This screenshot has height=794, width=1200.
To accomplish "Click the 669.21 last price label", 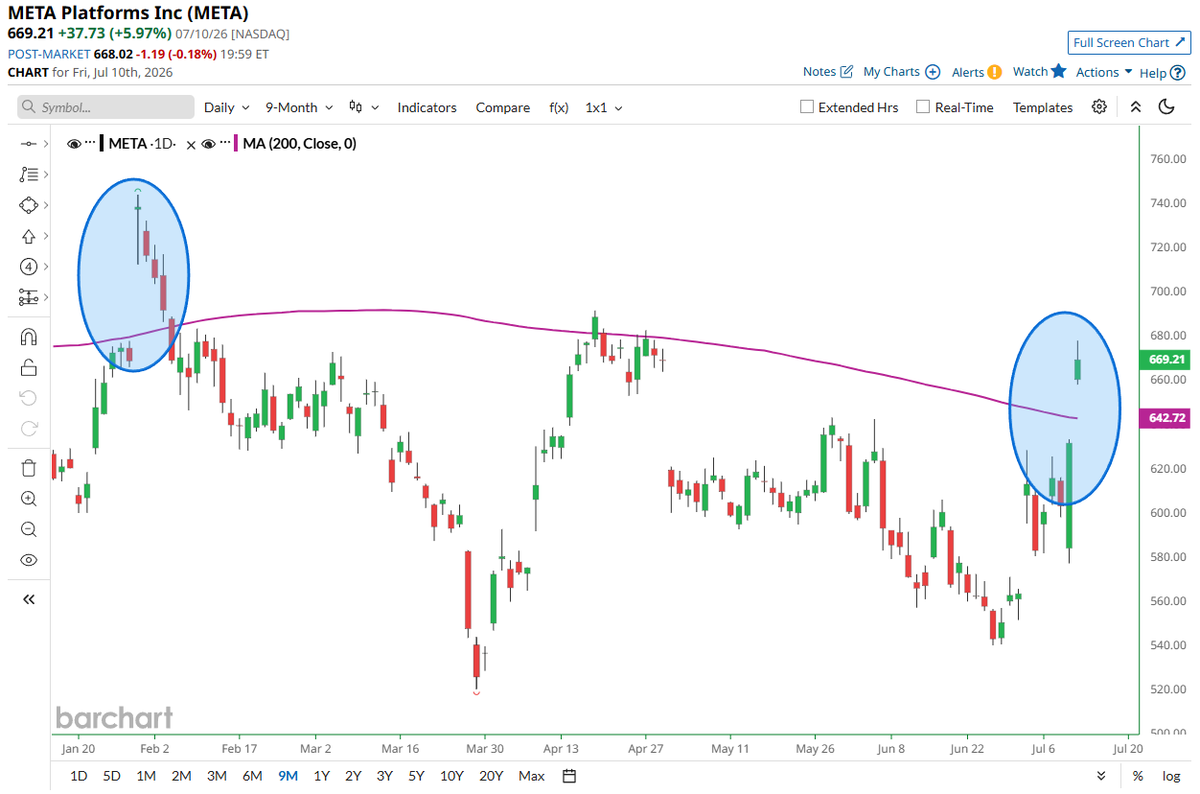I will pyautogui.click(x=1167, y=359).
